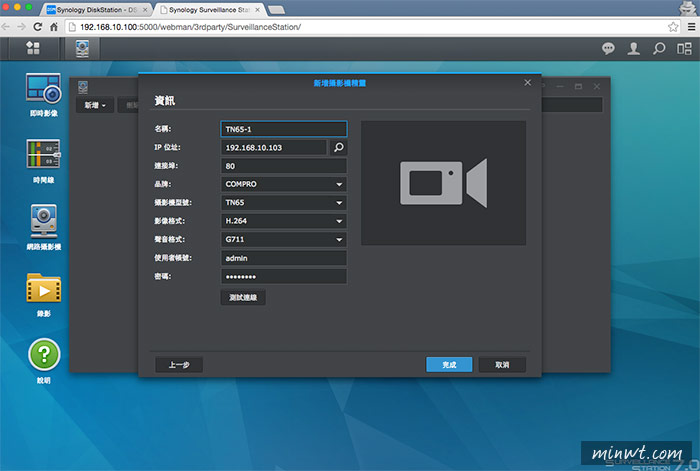Focus the password field
The image size is (700, 471).
284,276
